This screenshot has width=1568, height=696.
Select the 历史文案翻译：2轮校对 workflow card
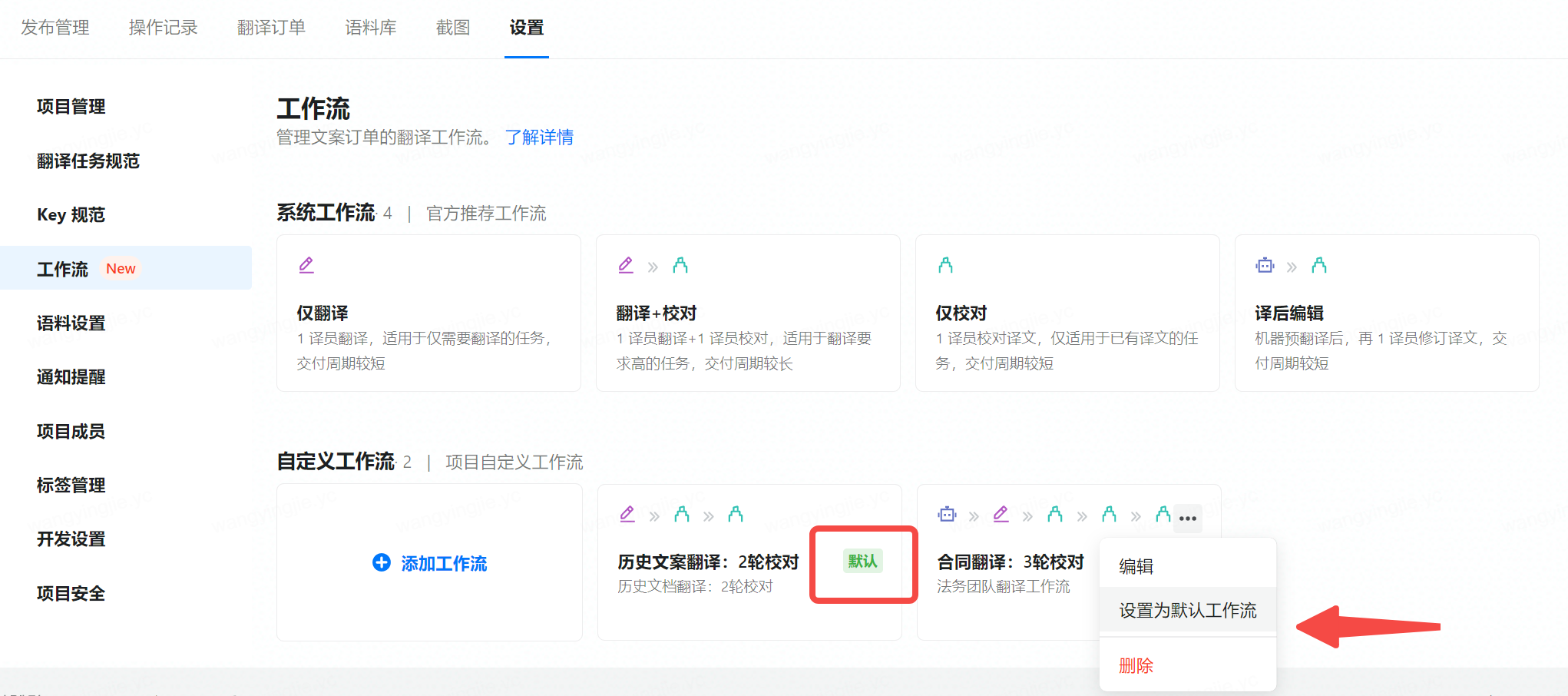708,563
